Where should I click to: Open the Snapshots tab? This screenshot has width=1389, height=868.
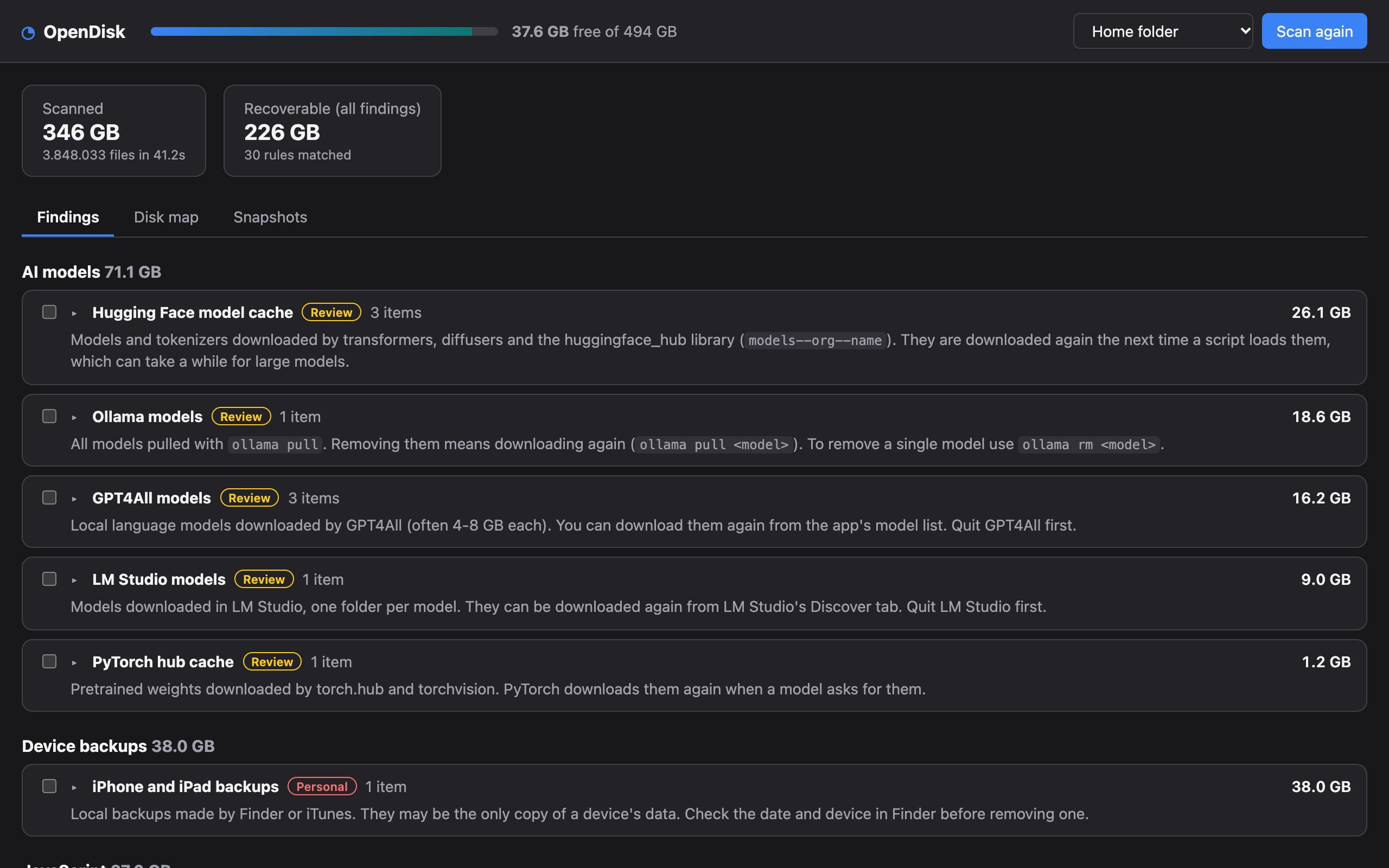tap(270, 217)
